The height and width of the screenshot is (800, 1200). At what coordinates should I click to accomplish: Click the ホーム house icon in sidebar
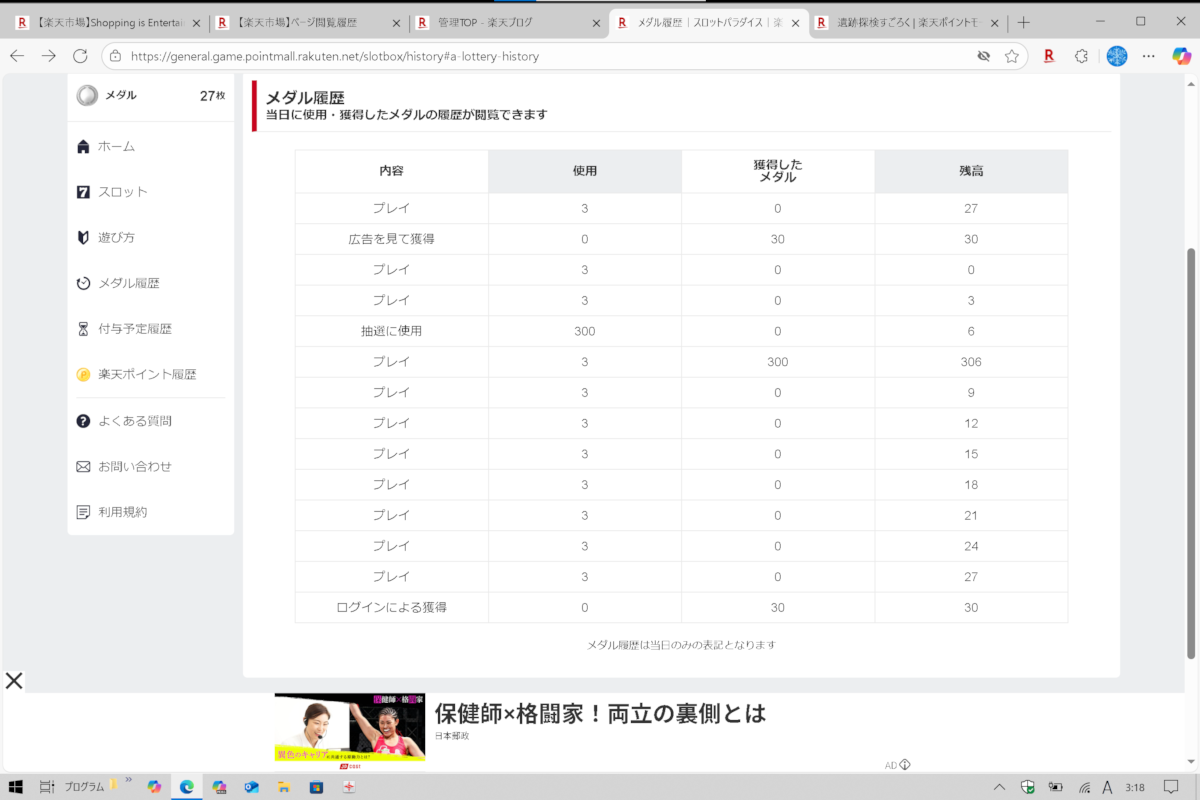click(x=84, y=147)
